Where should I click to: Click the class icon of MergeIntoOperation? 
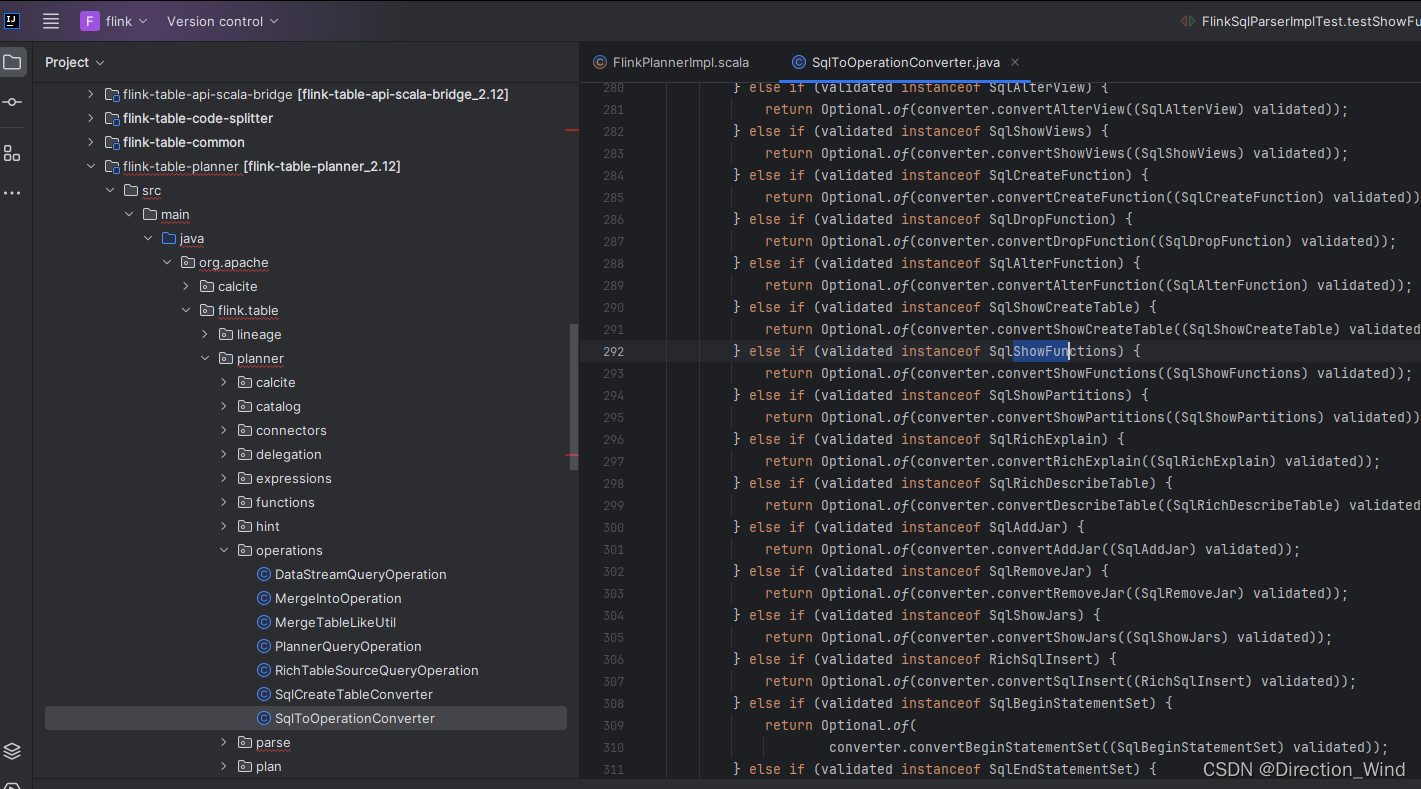click(x=264, y=598)
